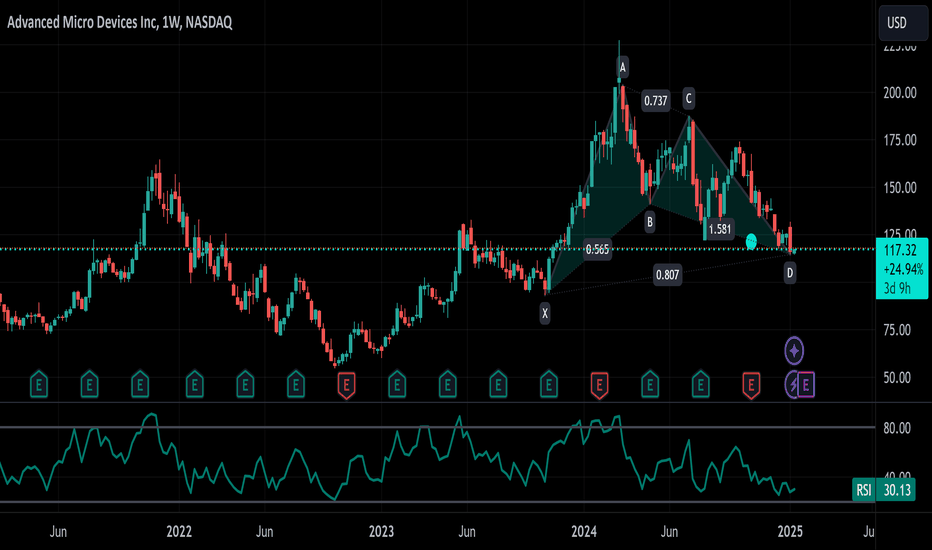Click the 0.807 ratio label
Image resolution: width=932 pixels, height=550 pixels.
coord(667,275)
